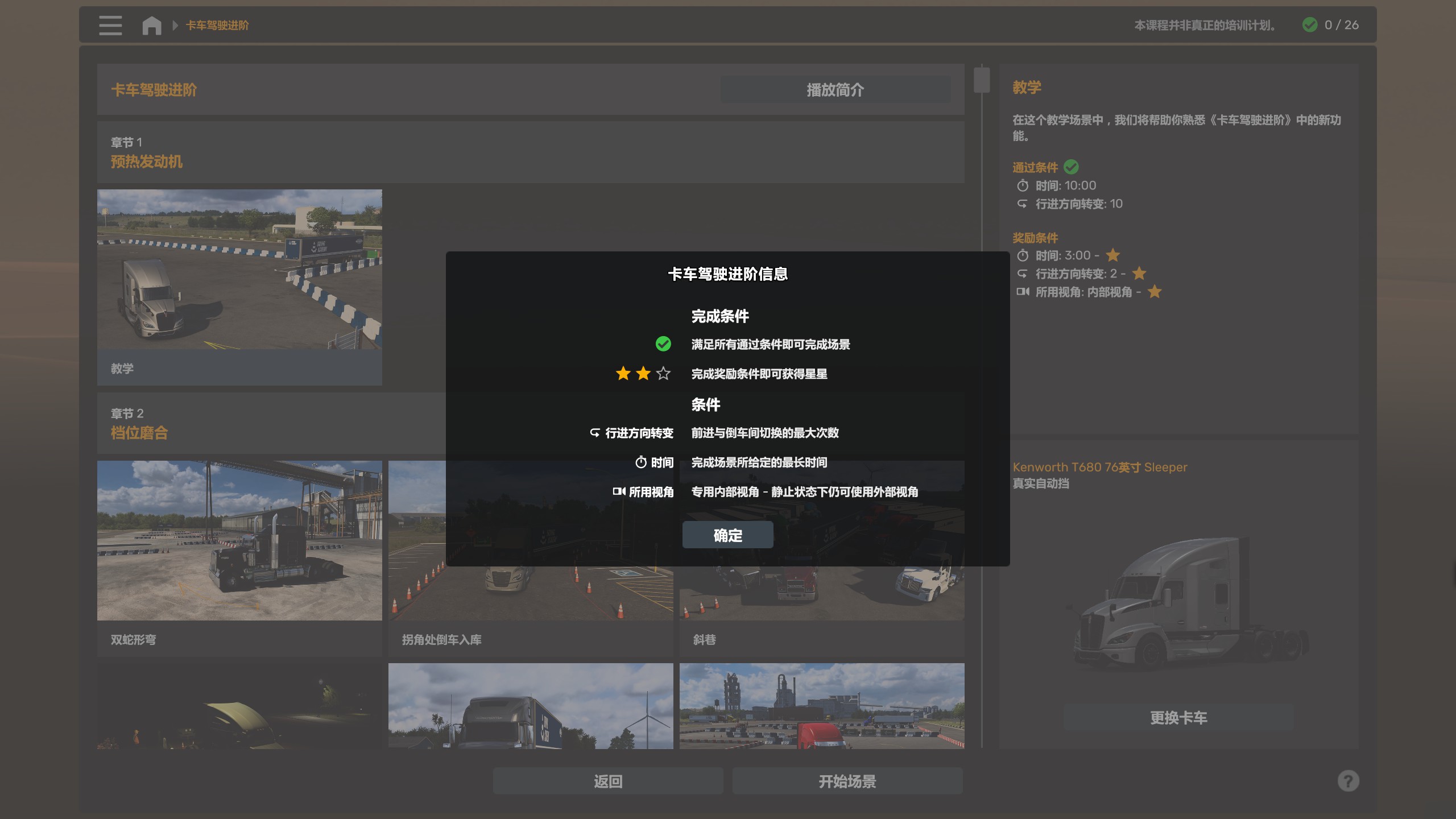Select the 卡车驾驶进阶 breadcrumb item
This screenshot has width=1456, height=819.
(217, 25)
